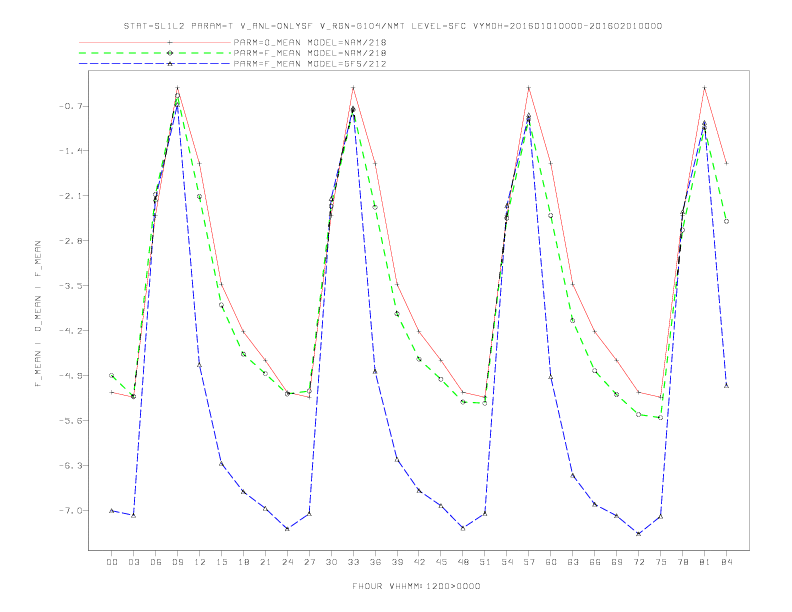
Task: Click the 03 forecast hour tick label
Action: [x=133, y=562]
